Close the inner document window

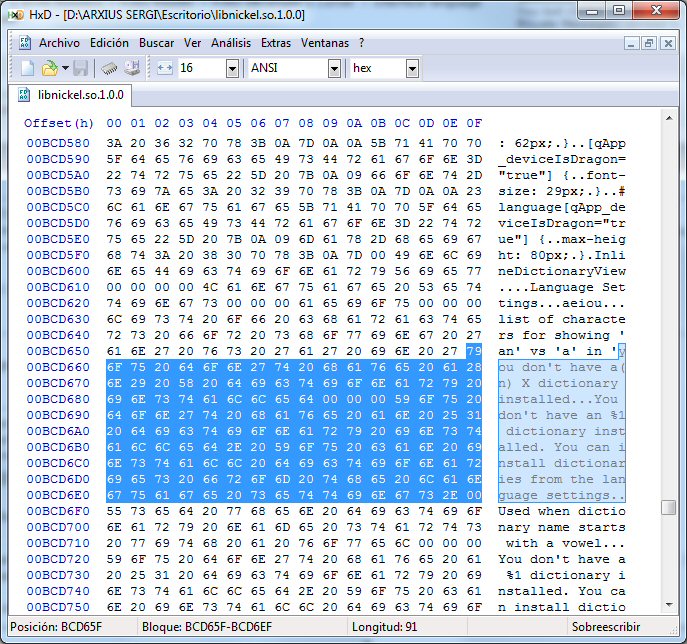(x=668, y=43)
